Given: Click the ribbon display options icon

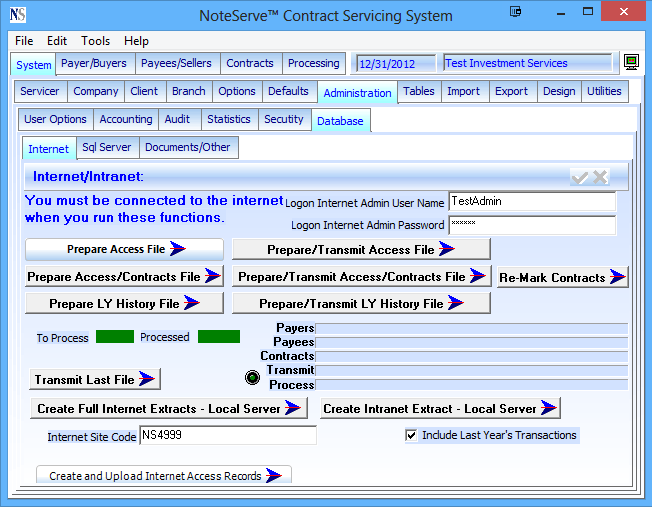Looking at the screenshot, I should [516, 14].
